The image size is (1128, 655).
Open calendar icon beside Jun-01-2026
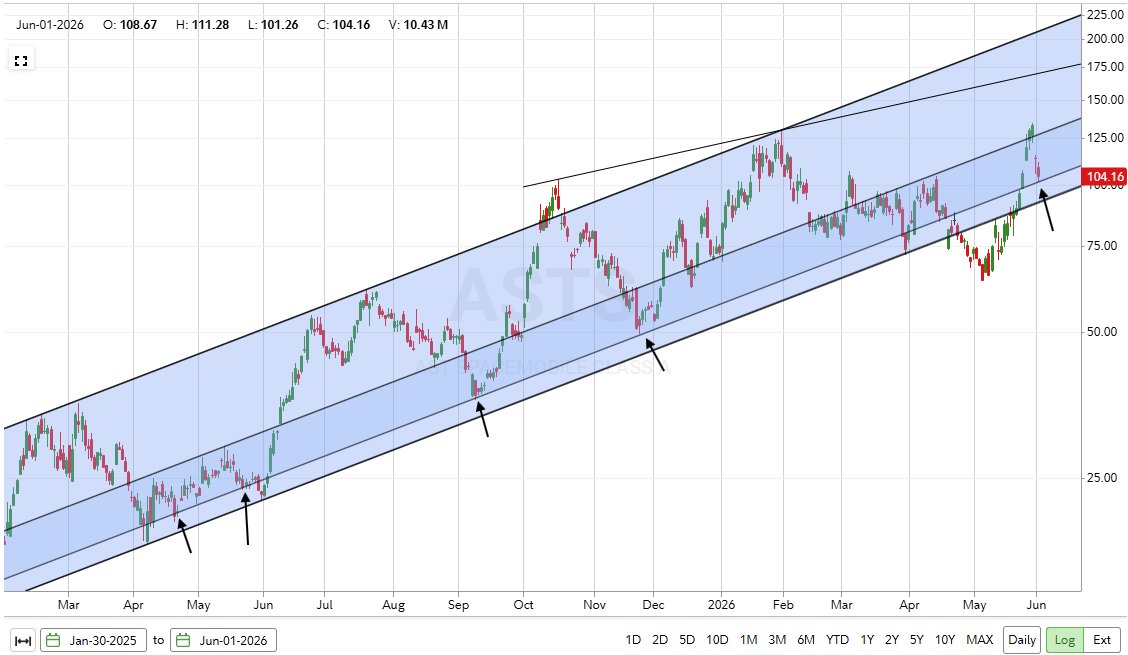pos(183,640)
